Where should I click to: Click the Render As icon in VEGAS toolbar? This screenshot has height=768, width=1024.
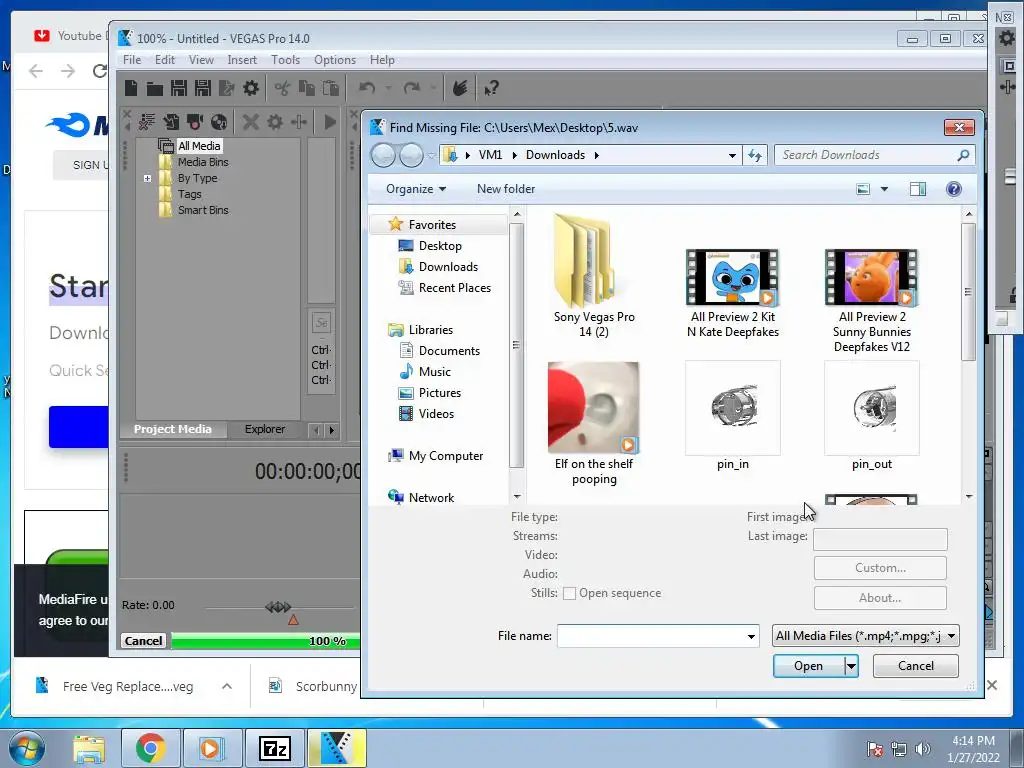tap(227, 88)
